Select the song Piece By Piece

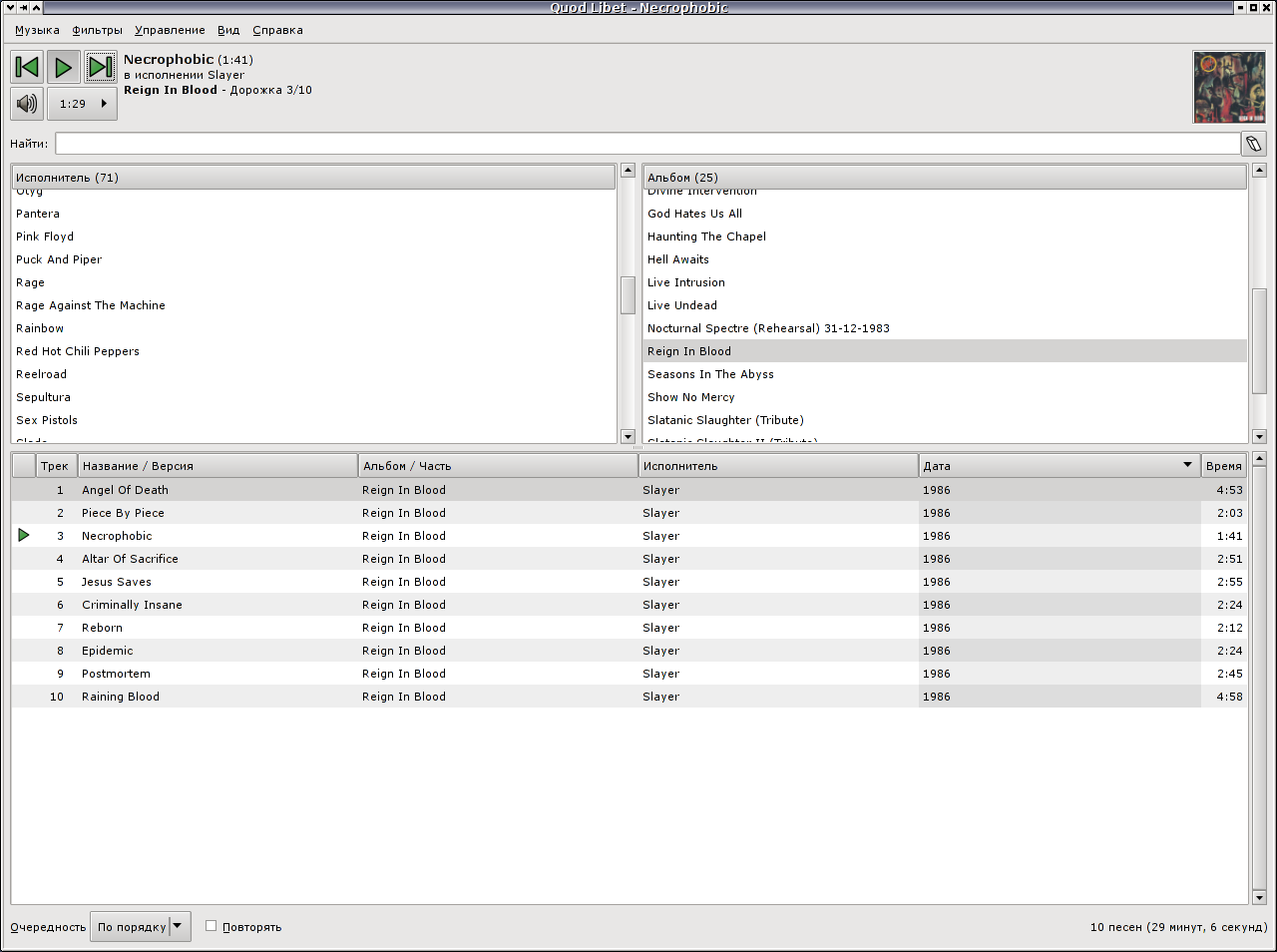click(630, 513)
